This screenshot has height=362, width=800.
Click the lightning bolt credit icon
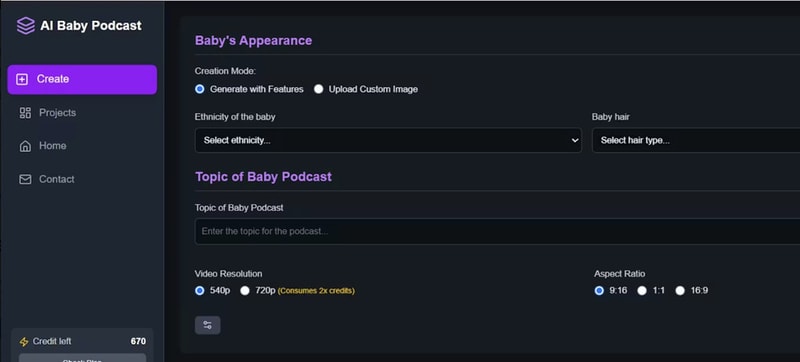tap(23, 342)
